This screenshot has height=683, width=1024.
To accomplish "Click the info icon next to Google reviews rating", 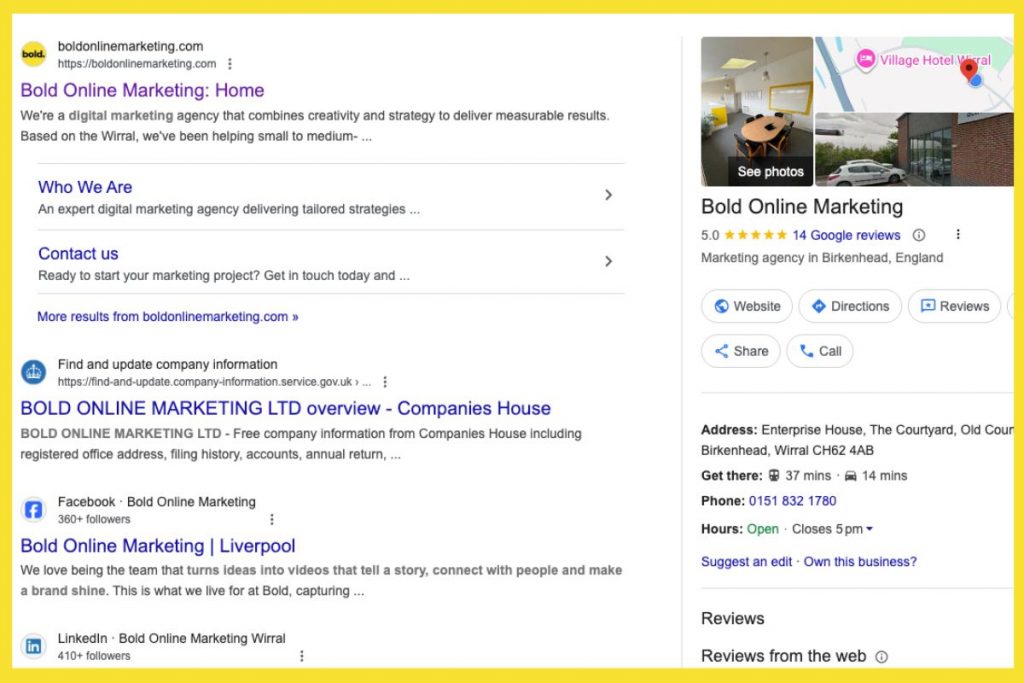I will click(x=919, y=234).
